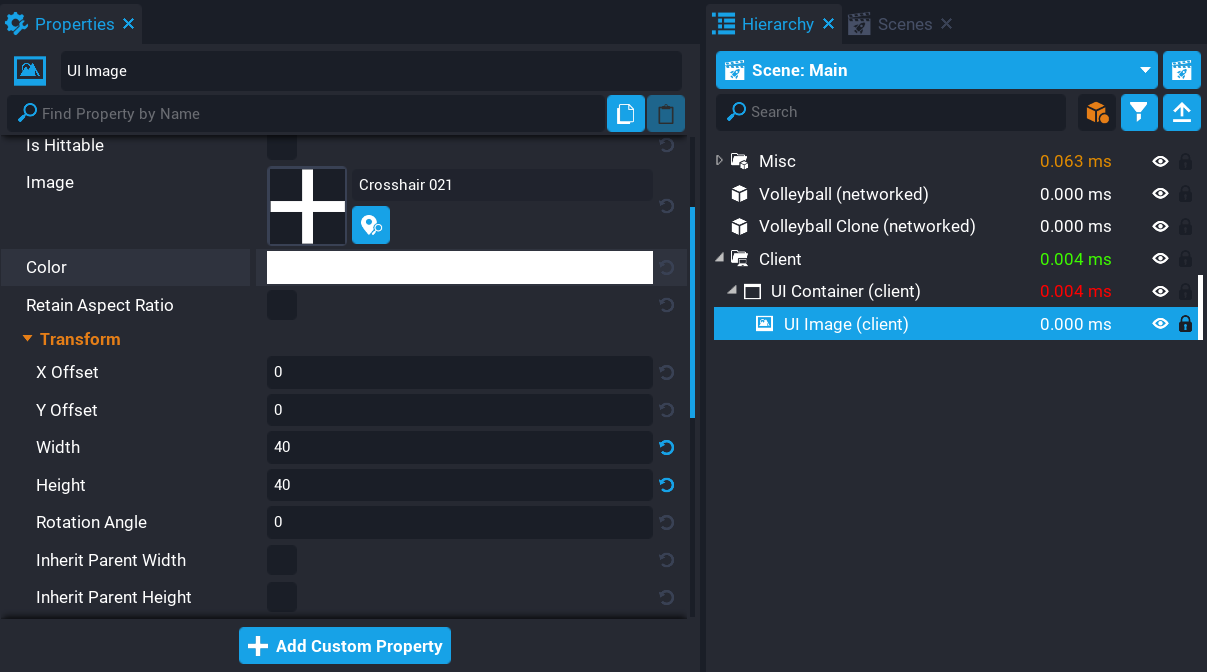Click the scene manager icon beside scene dropdown

click(1181, 70)
